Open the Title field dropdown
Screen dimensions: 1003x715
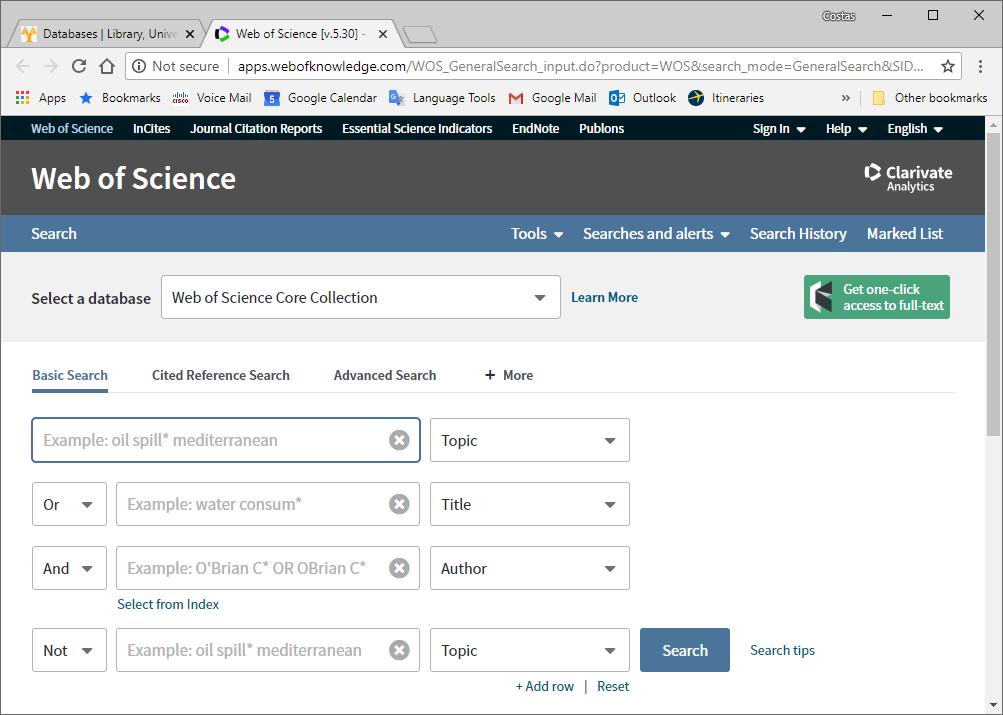(530, 504)
